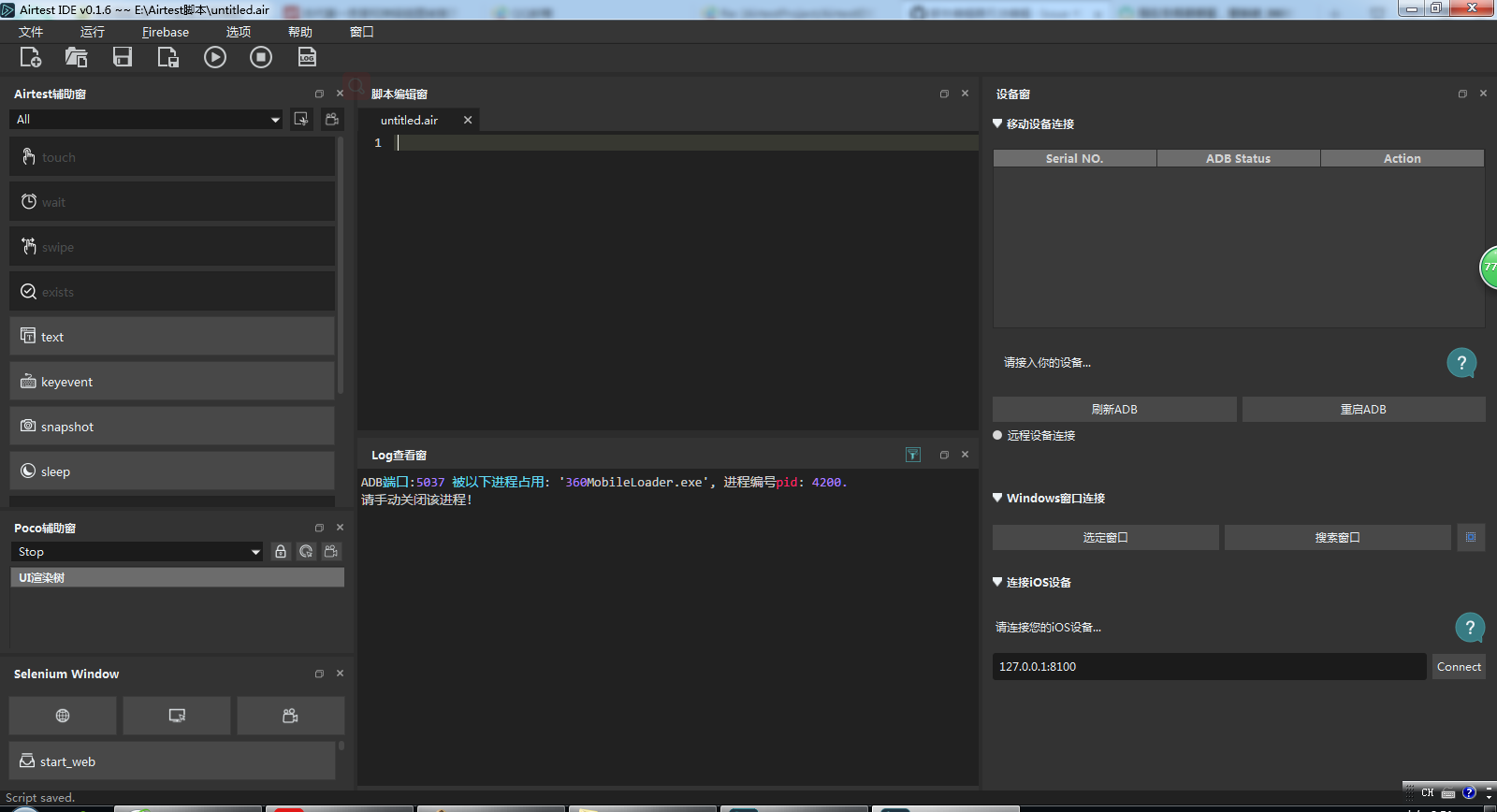This screenshot has height=812, width=1497.
Task: Select the UI渲染树 tree header
Action: pyautogui.click(x=177, y=577)
